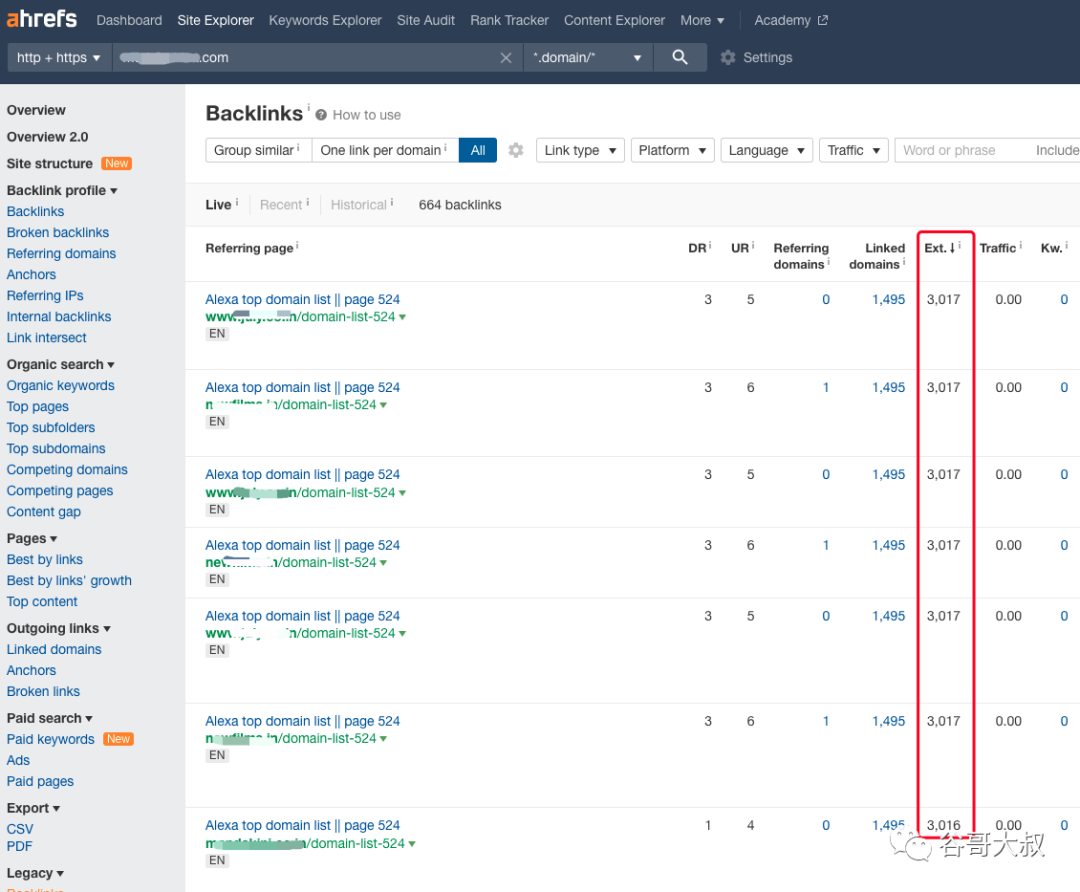The image size is (1080, 892).
Task: Open the Platform filter
Action: (672, 150)
